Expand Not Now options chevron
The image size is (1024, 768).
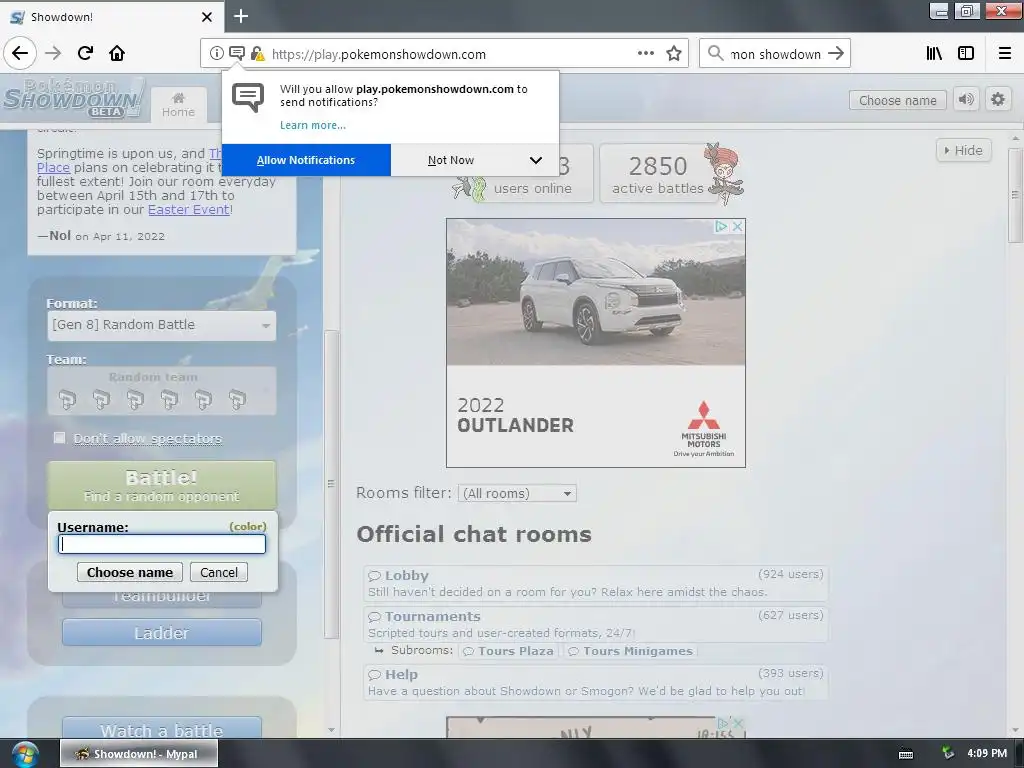coord(536,160)
